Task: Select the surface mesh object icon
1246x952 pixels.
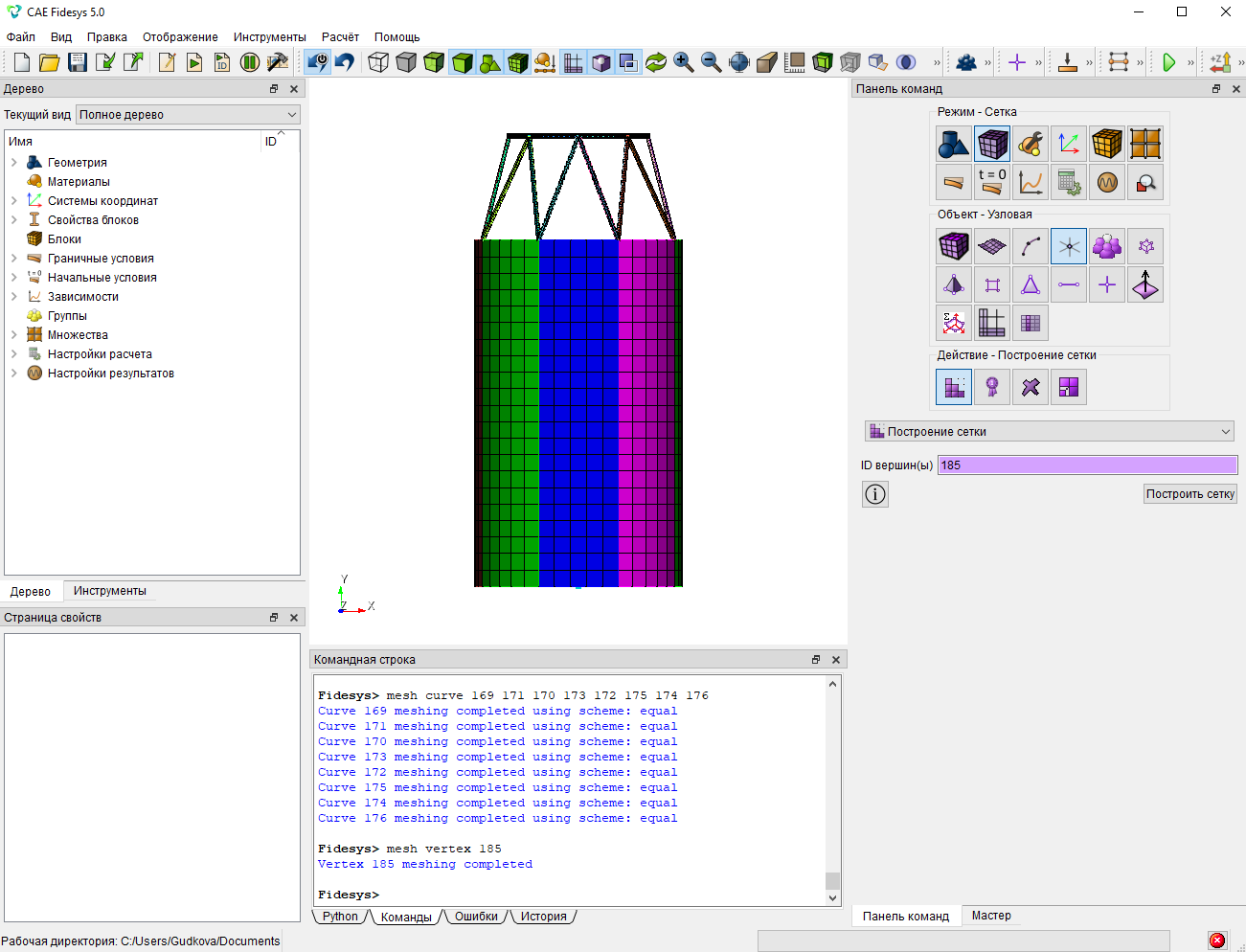Action: (x=992, y=246)
